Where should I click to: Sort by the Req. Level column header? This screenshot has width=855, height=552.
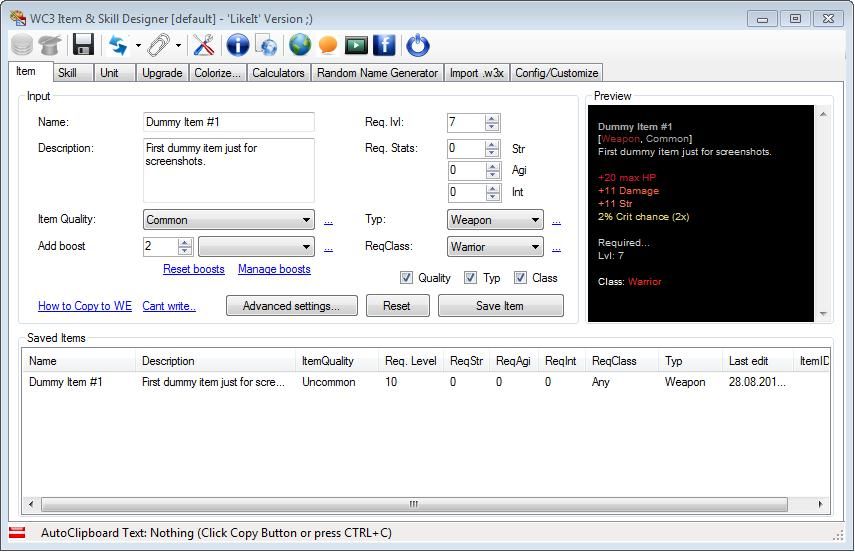tap(411, 361)
